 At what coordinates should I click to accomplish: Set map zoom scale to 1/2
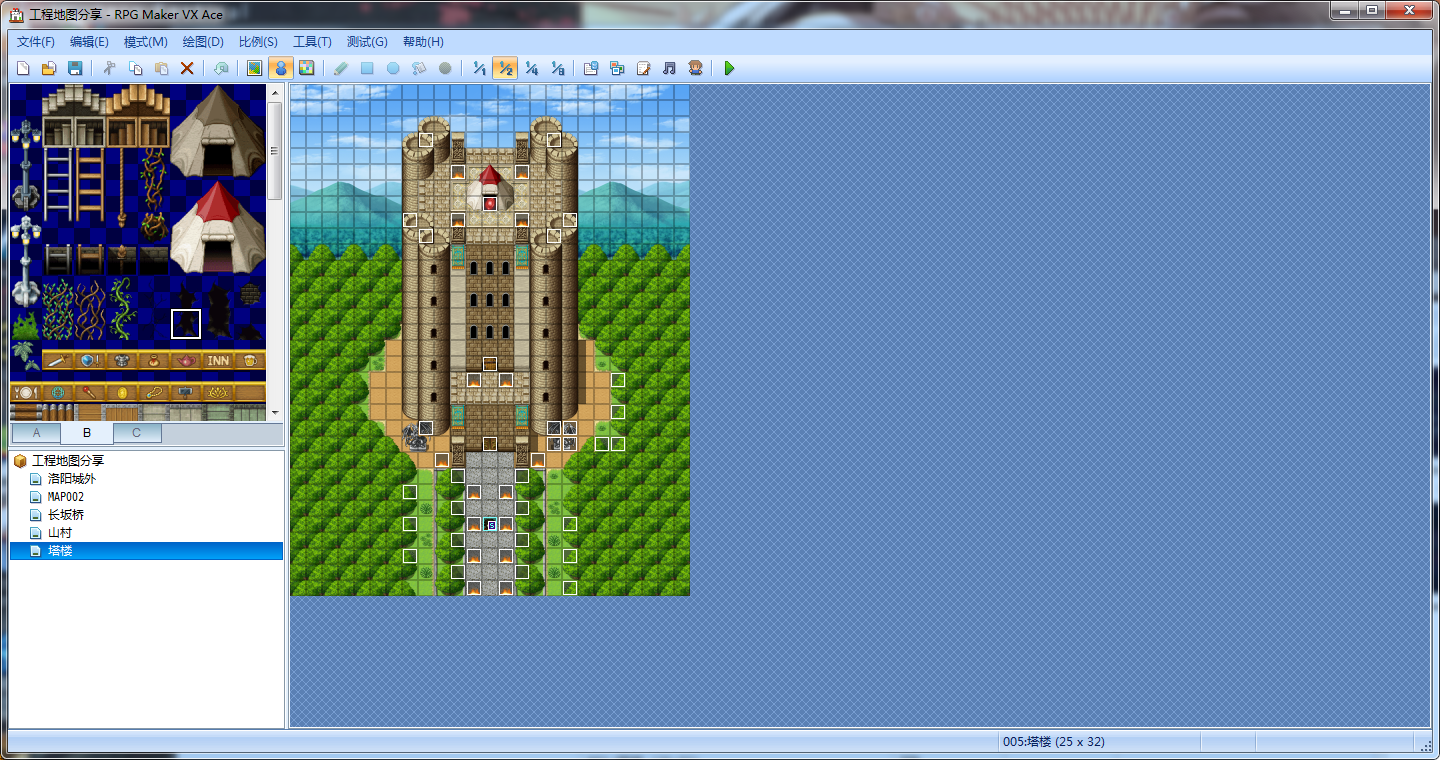tap(505, 68)
